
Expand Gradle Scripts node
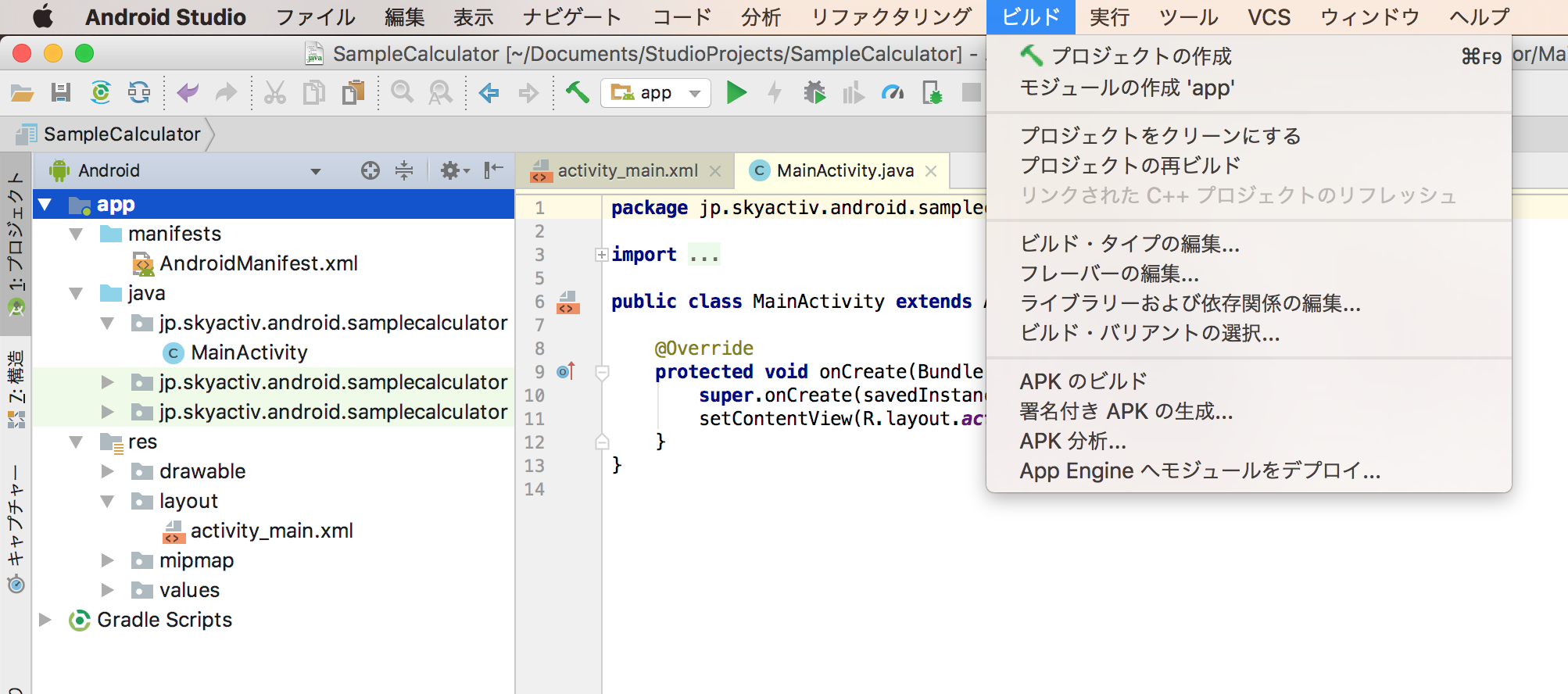[45, 621]
